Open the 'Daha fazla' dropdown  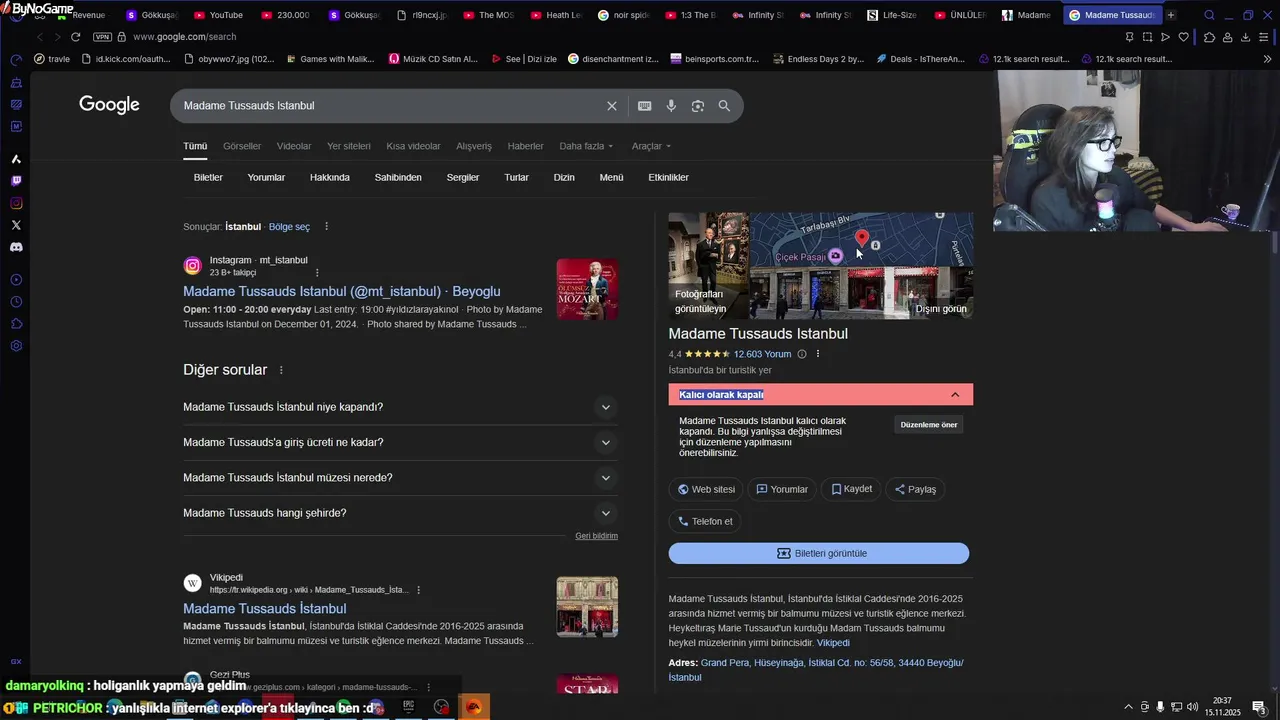tap(586, 146)
